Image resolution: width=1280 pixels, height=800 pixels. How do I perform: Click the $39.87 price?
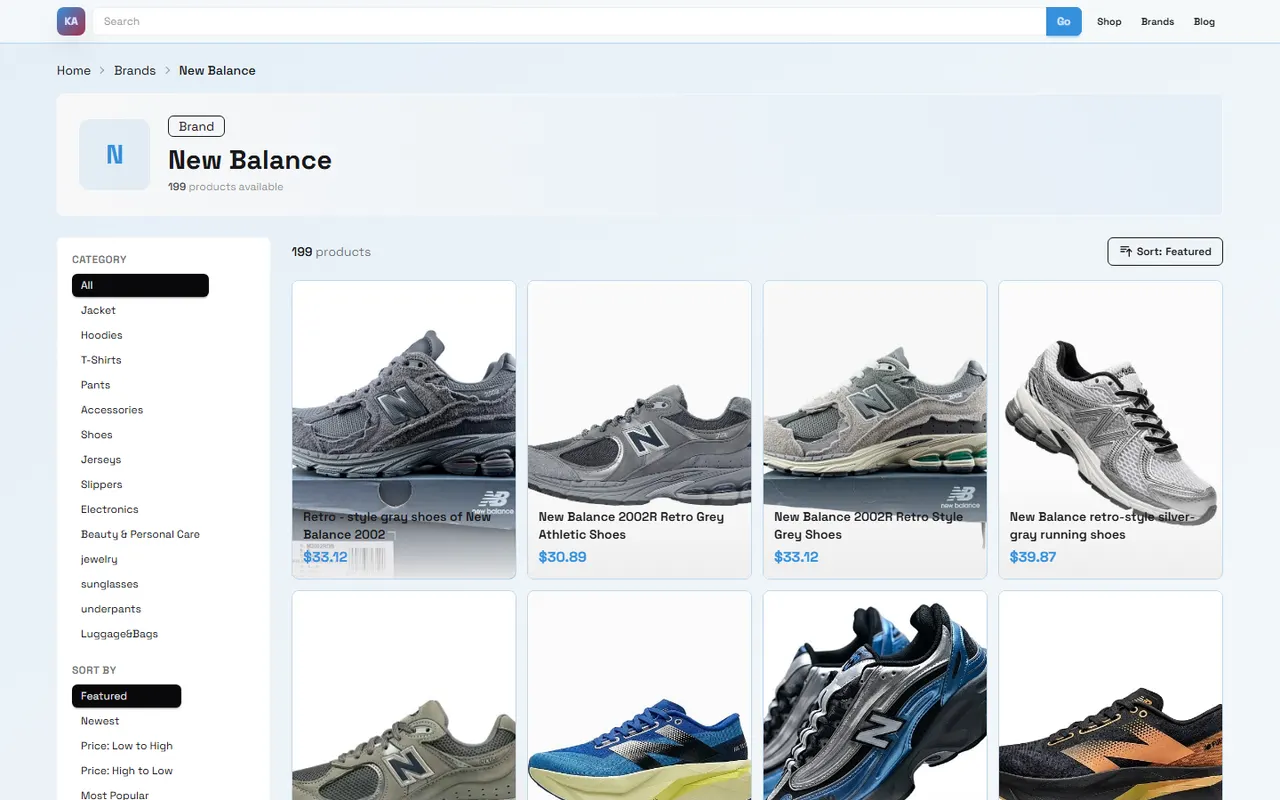pos(1033,557)
